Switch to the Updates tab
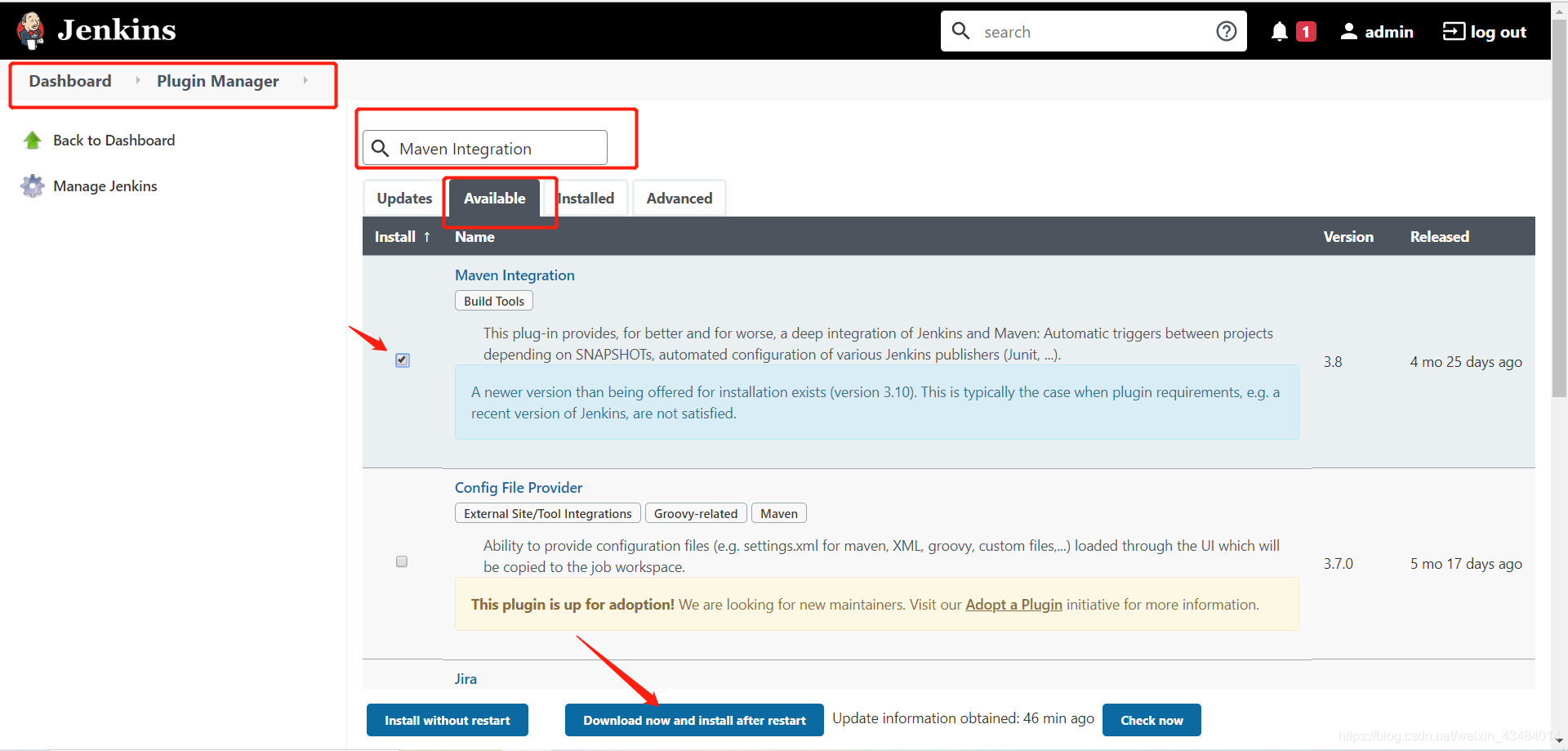This screenshot has width=1568, height=751. click(404, 198)
